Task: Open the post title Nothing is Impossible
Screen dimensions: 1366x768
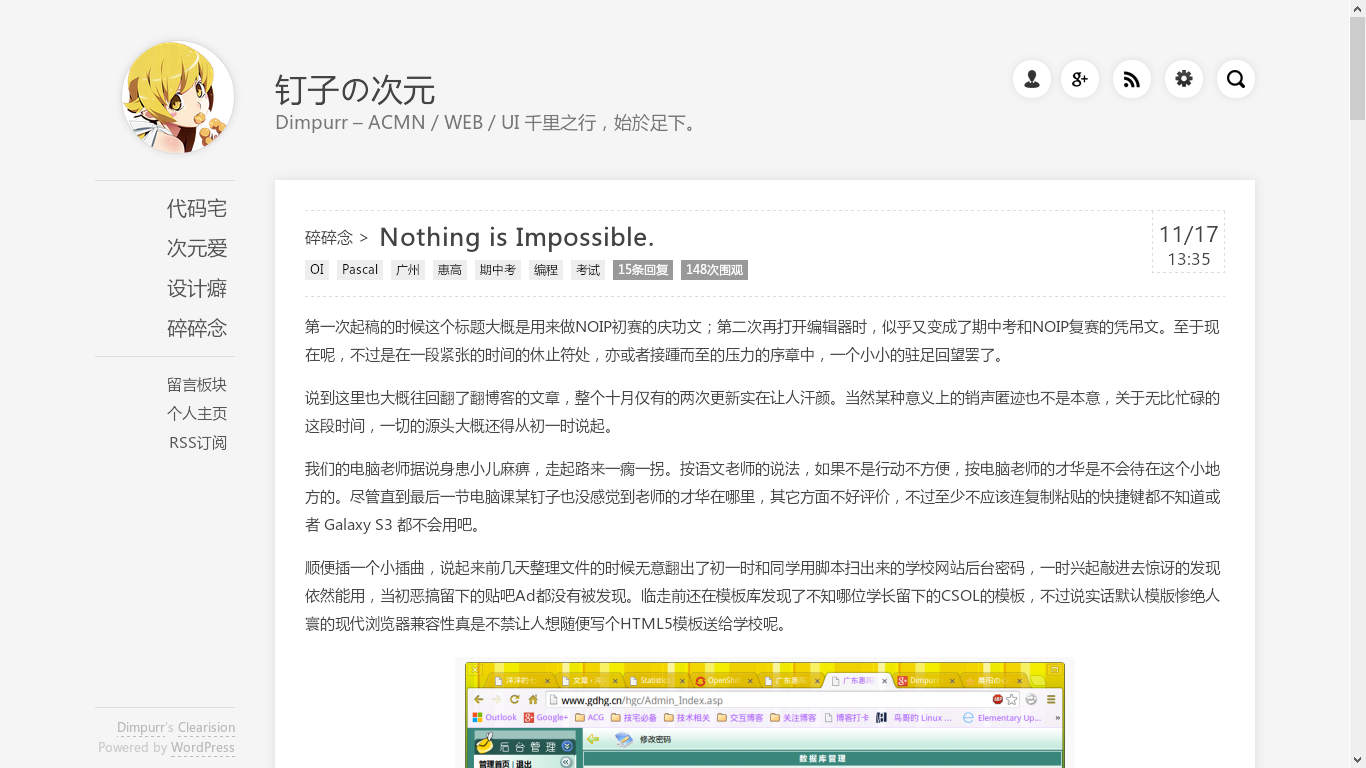Action: (x=516, y=237)
